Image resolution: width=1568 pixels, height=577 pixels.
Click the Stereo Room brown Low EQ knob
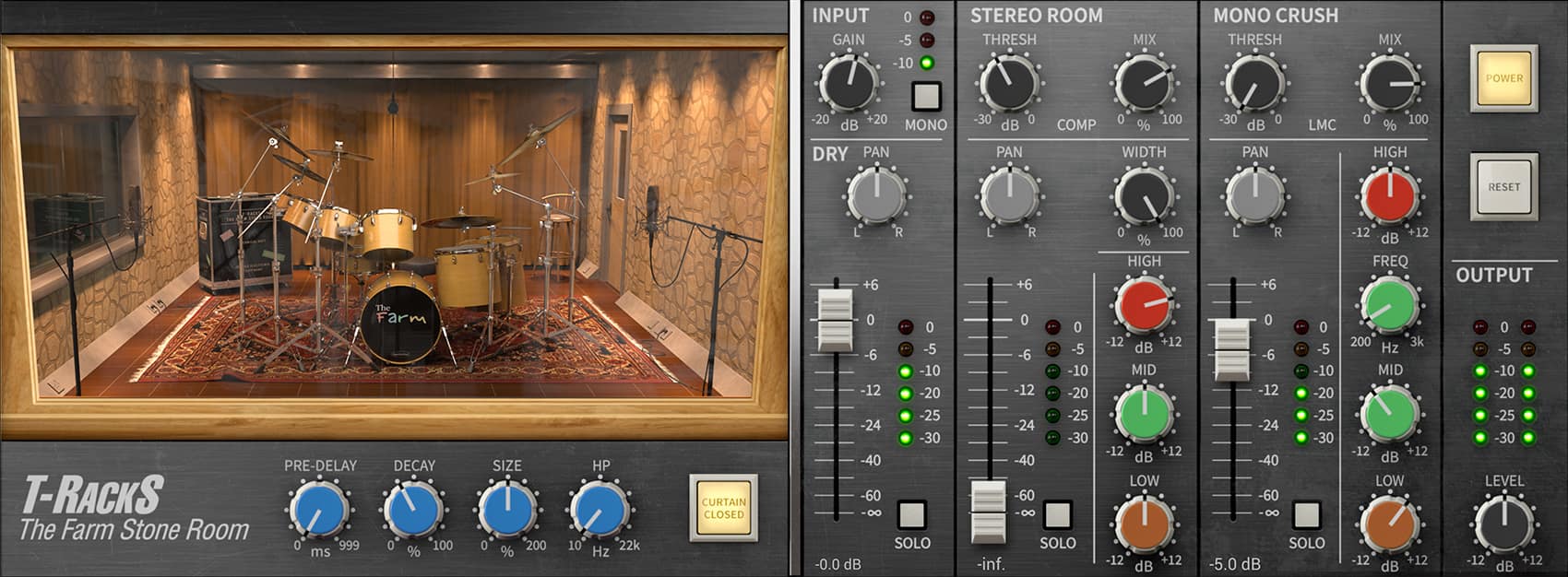pyautogui.click(x=1144, y=524)
